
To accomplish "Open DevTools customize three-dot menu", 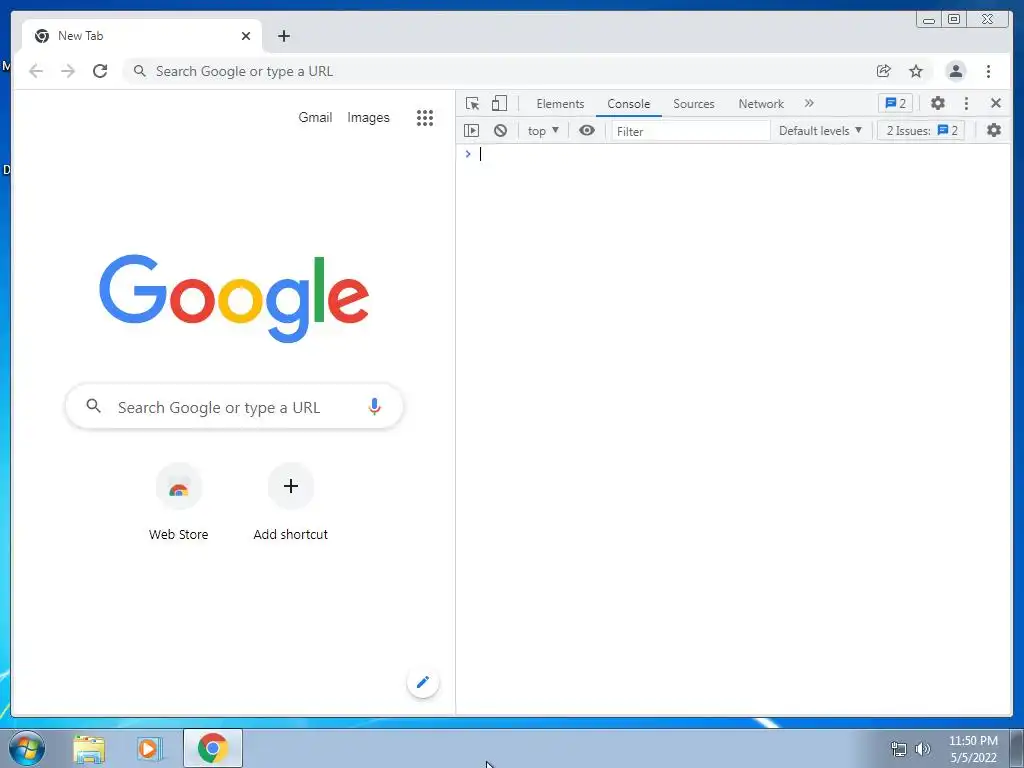I will tap(967, 103).
